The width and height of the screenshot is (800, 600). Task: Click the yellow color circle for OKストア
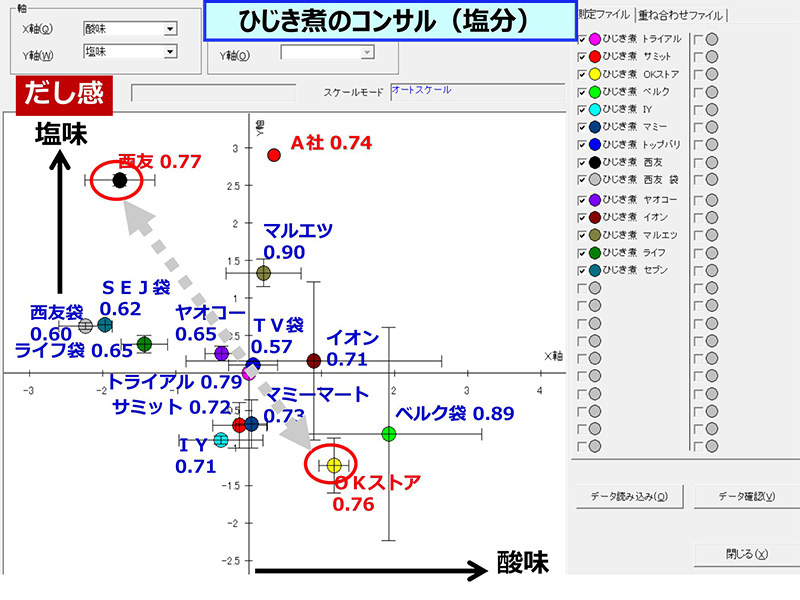[595, 74]
